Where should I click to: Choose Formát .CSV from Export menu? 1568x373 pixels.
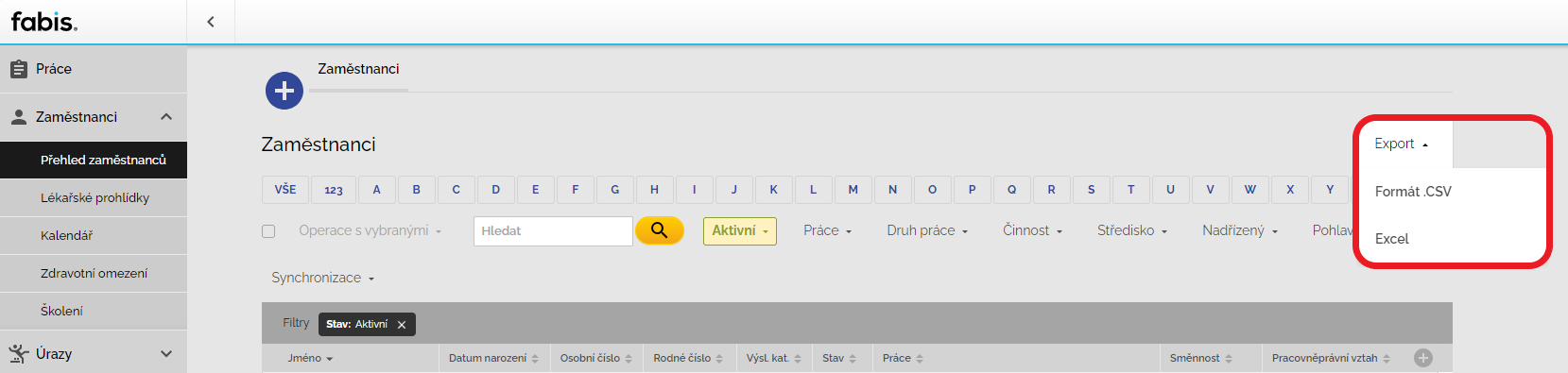[1413, 192]
